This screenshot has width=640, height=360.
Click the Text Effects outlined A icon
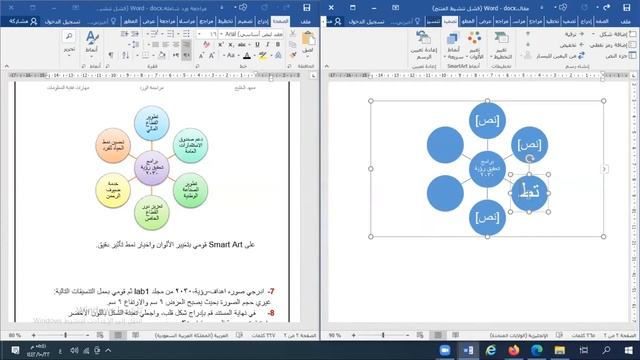(x=278, y=56)
